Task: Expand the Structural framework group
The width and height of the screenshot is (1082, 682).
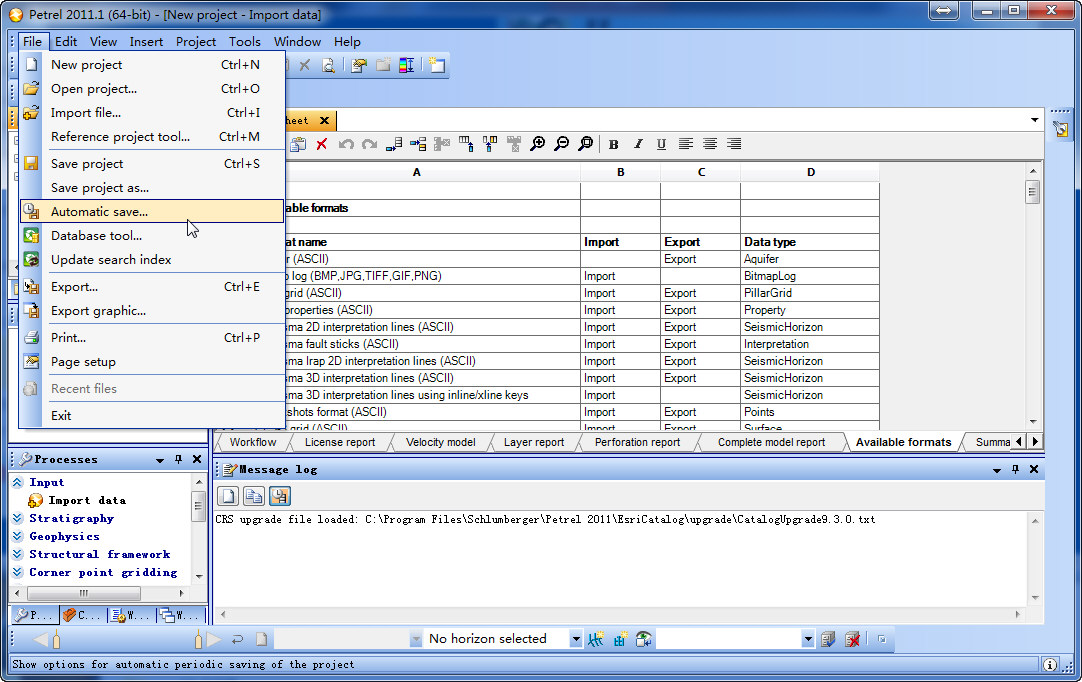Action: 18,554
